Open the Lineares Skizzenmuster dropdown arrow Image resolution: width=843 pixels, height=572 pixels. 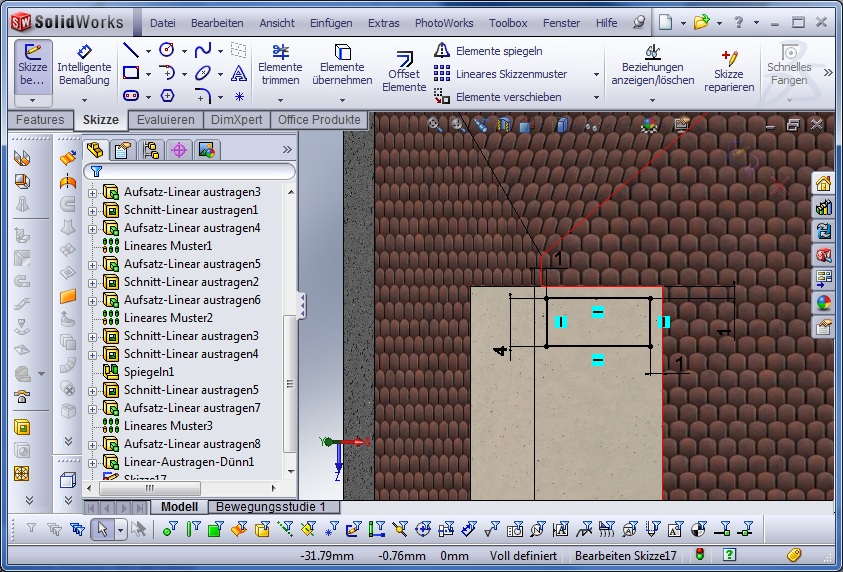(x=596, y=74)
